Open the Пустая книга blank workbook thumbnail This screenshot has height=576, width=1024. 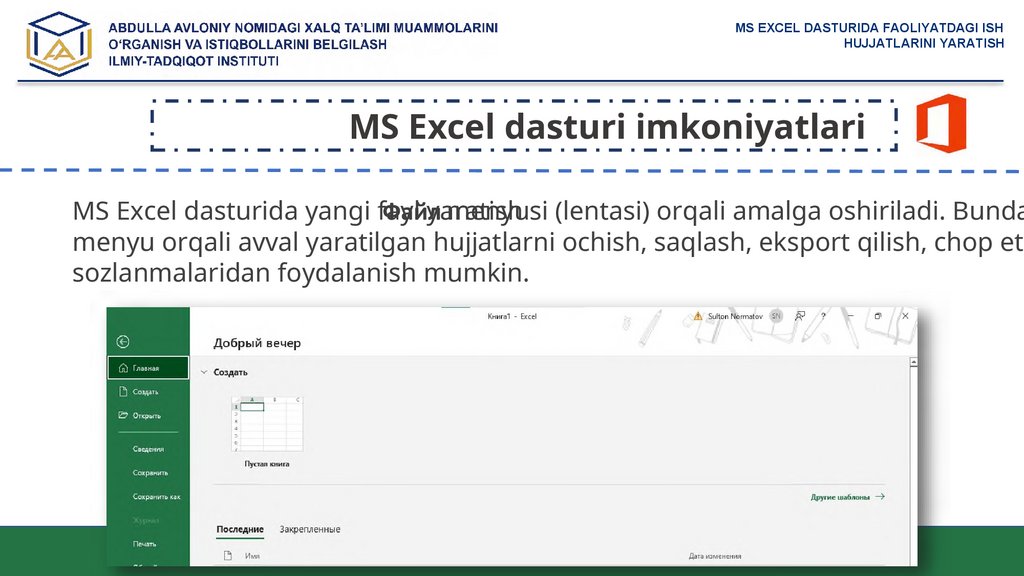coord(267,424)
